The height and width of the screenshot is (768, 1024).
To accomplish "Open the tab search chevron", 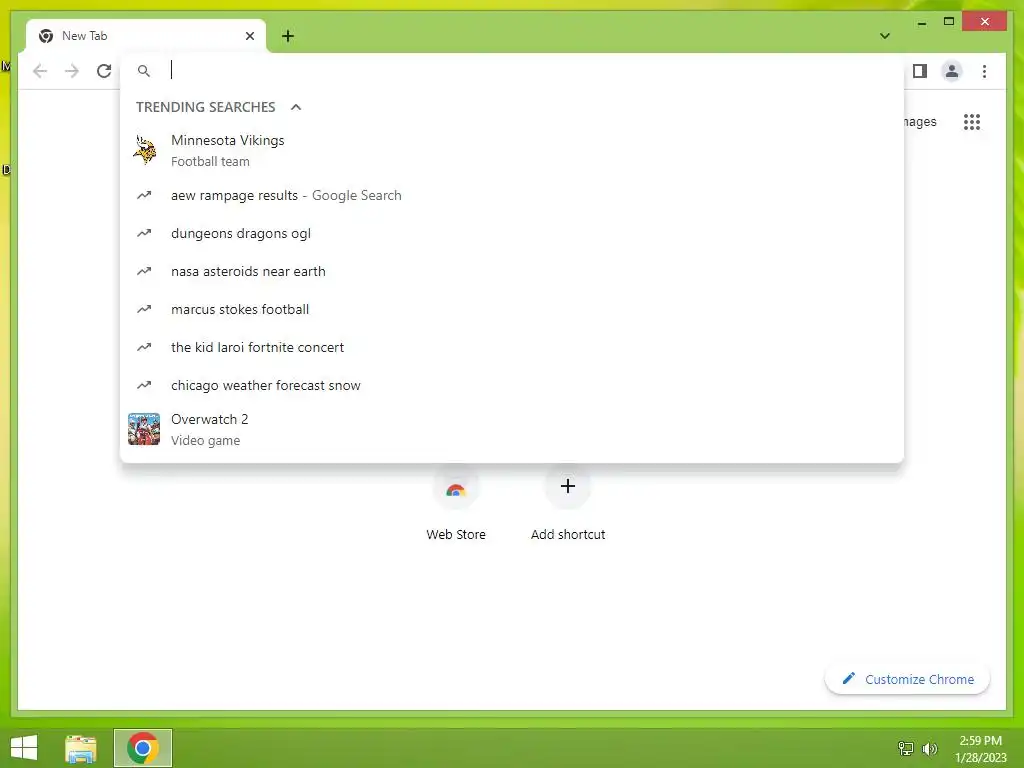I will (x=885, y=36).
